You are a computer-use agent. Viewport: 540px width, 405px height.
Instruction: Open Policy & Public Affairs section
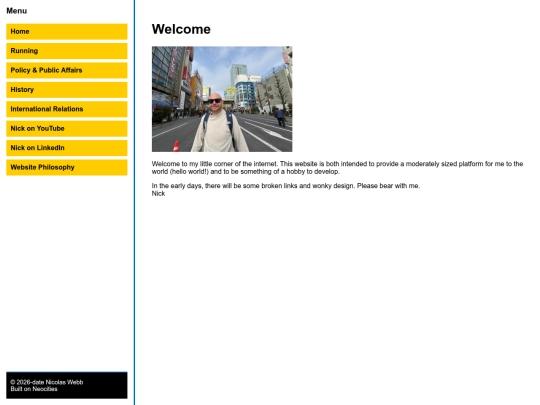[67, 70]
